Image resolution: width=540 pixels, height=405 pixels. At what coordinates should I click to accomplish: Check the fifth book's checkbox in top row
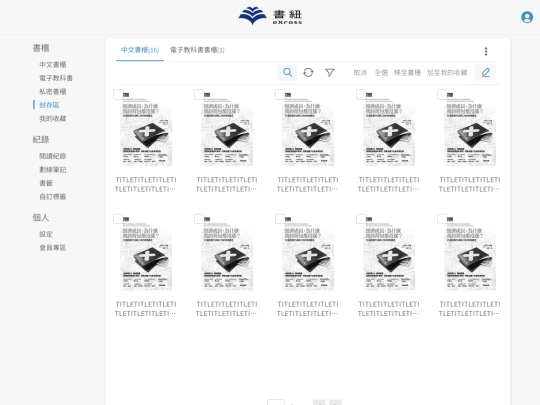442,94
